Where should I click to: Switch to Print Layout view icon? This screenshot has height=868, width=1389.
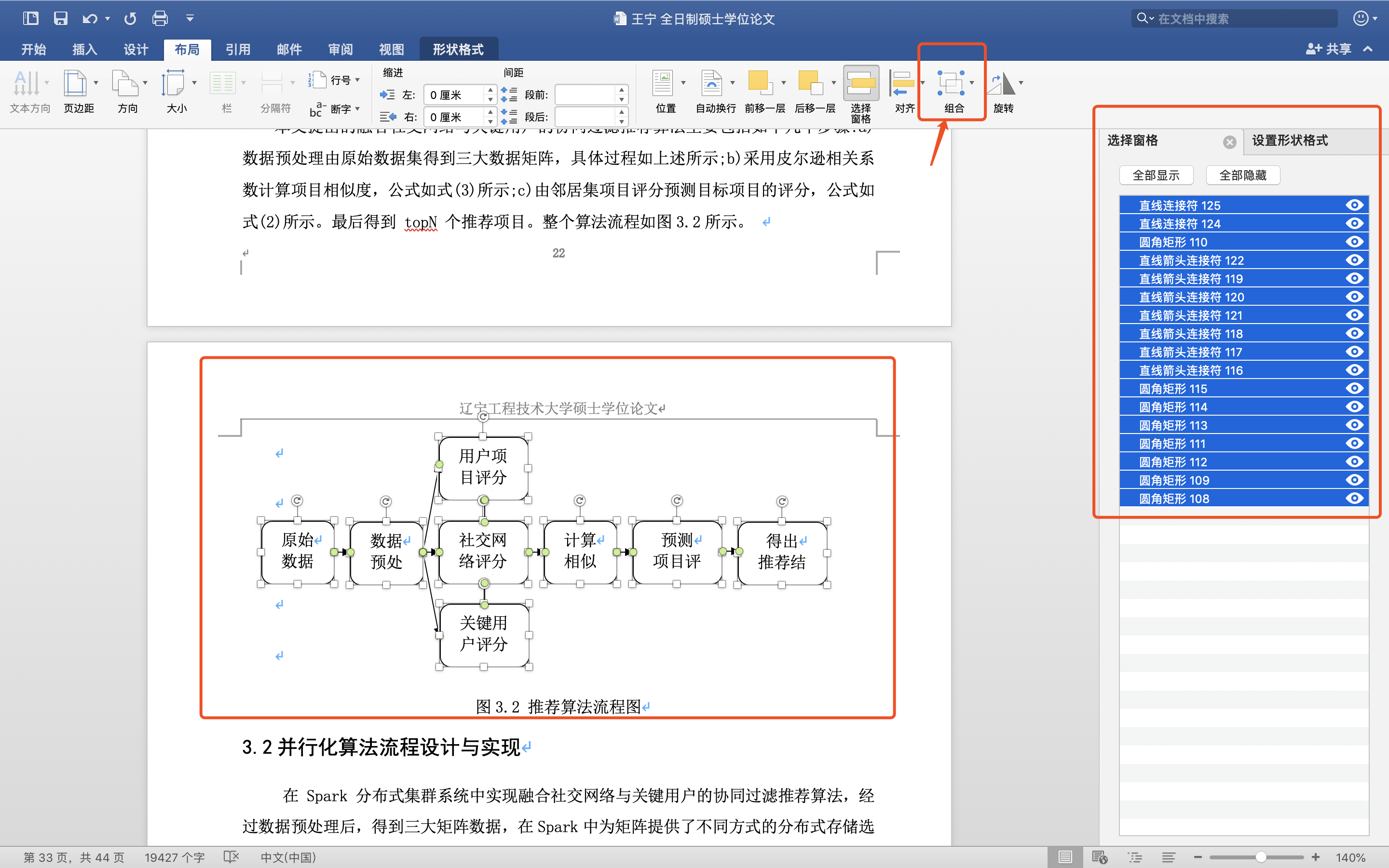[x=1065, y=857]
